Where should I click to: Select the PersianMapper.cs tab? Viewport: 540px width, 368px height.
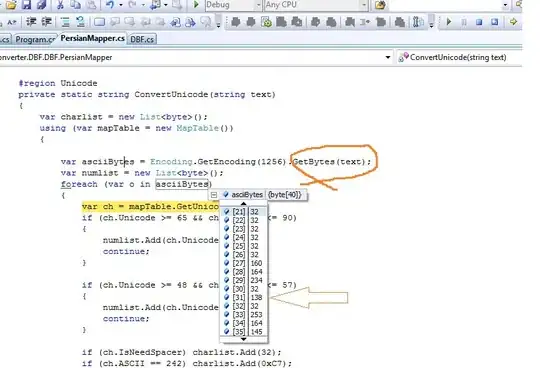[92, 39]
